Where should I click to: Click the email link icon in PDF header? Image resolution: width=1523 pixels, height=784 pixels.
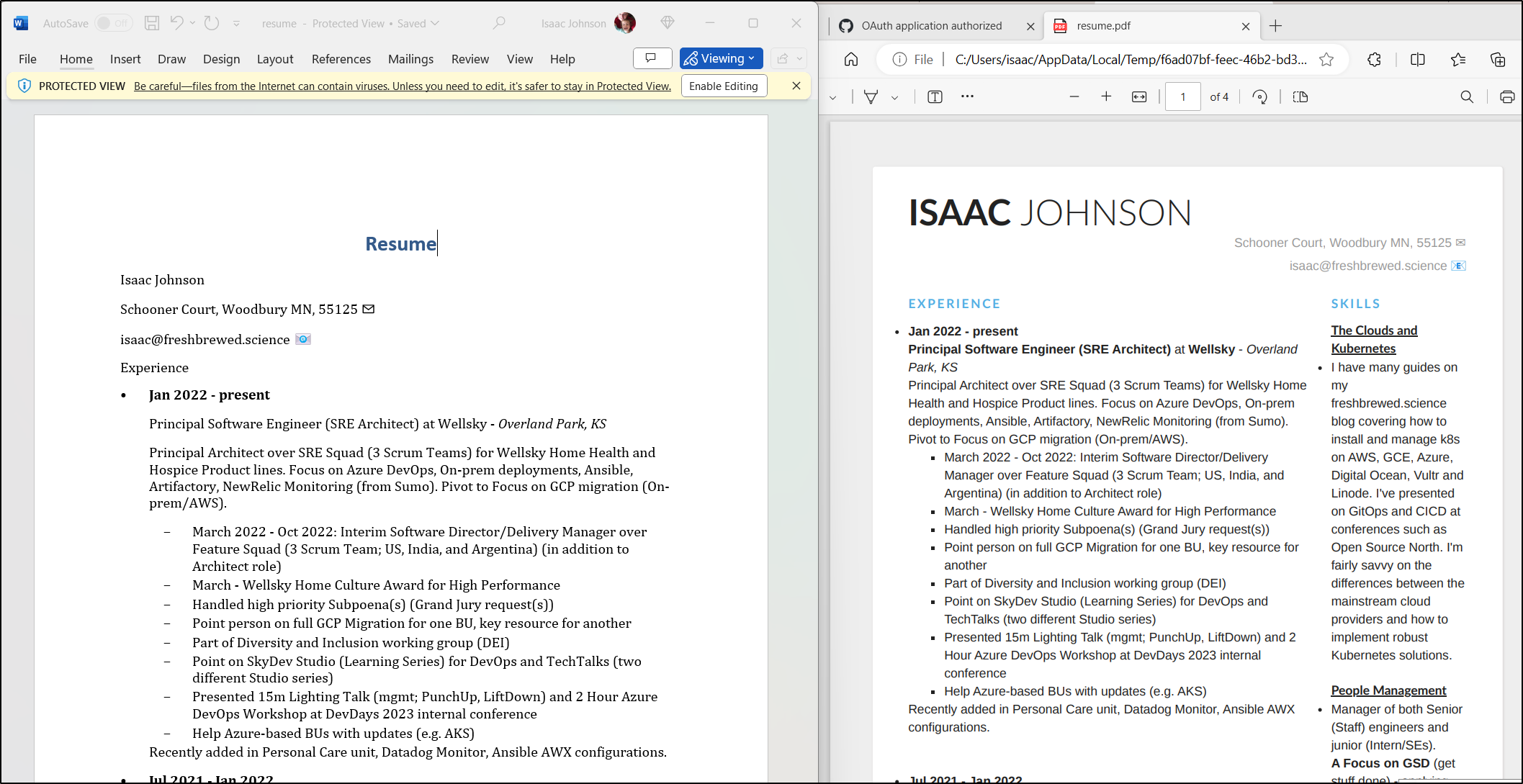point(1458,266)
